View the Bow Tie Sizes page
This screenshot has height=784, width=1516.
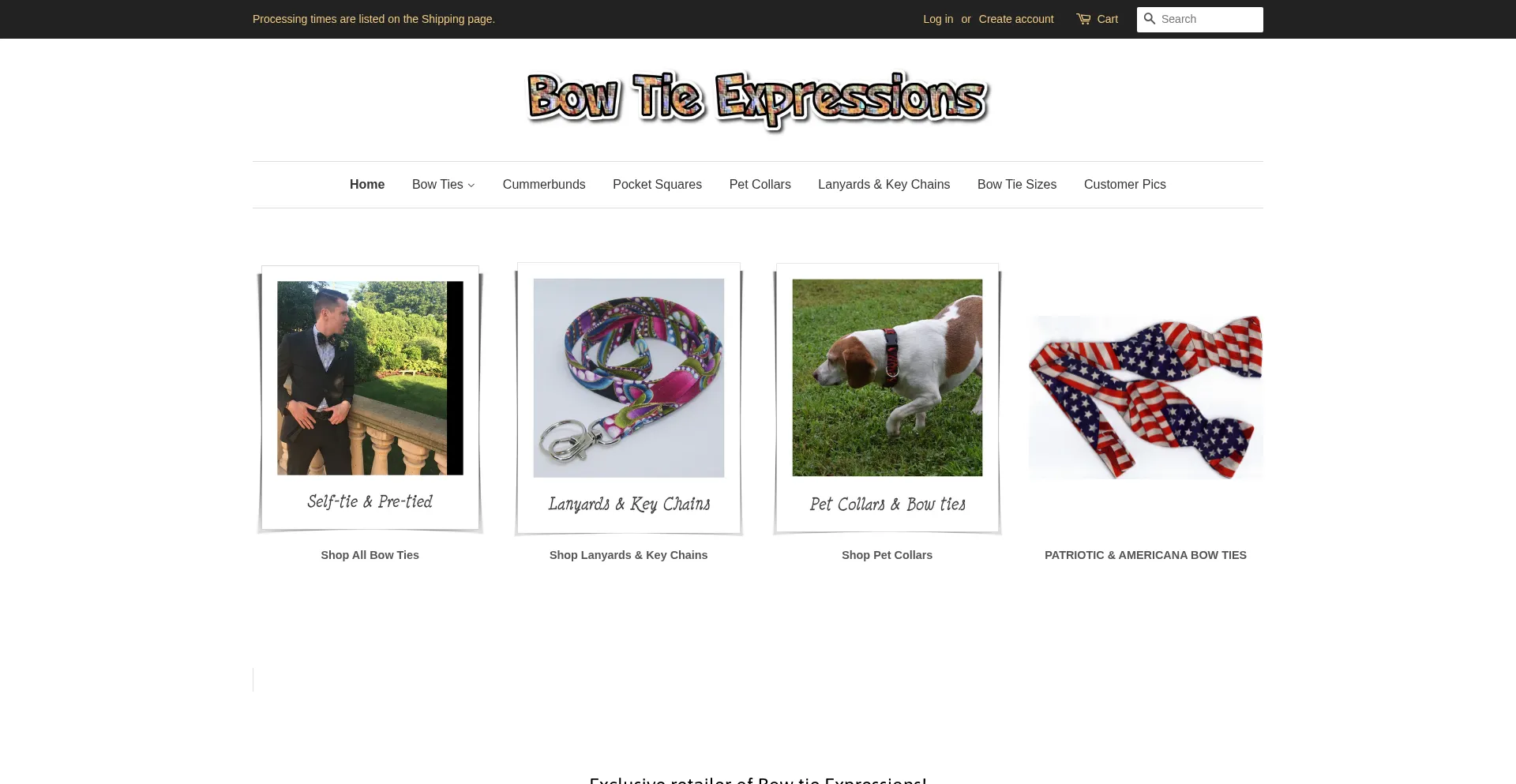1017,185
